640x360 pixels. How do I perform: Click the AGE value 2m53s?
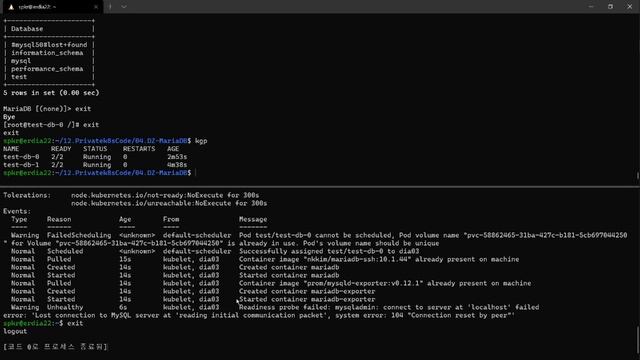tap(177, 157)
